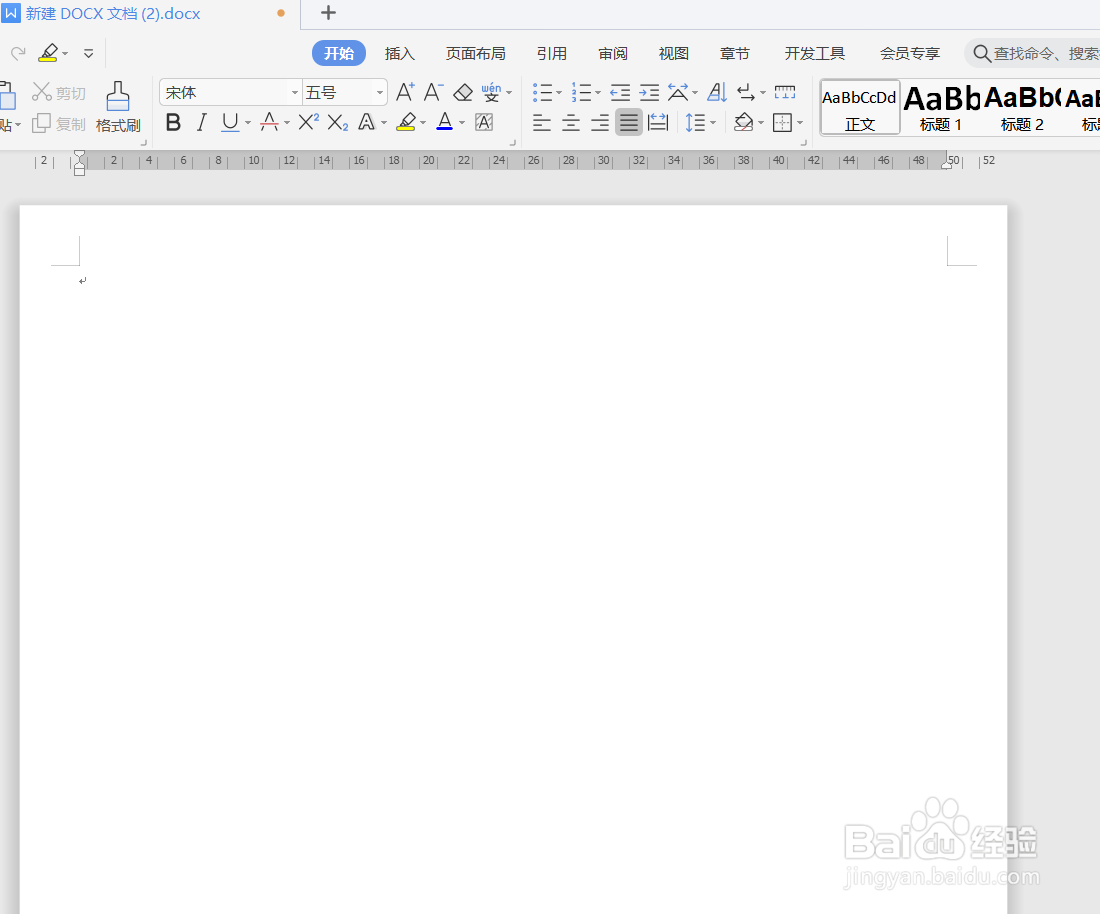Switch to the 视图 tab
Image resolution: width=1100 pixels, height=914 pixels.
673,53
